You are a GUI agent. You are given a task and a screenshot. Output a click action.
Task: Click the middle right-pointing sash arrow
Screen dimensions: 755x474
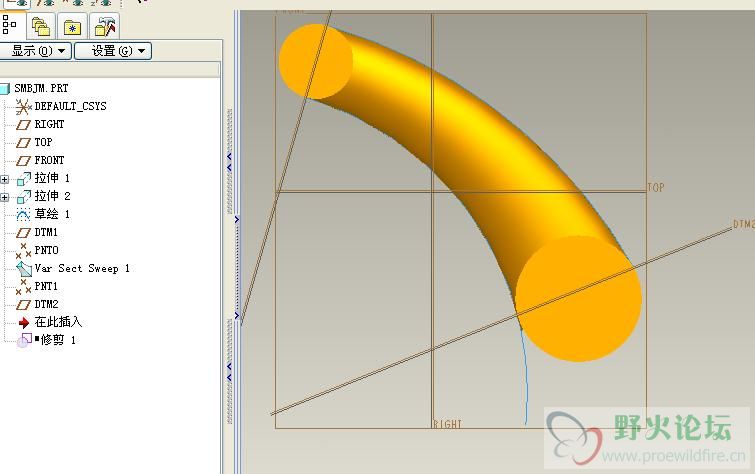(236, 220)
